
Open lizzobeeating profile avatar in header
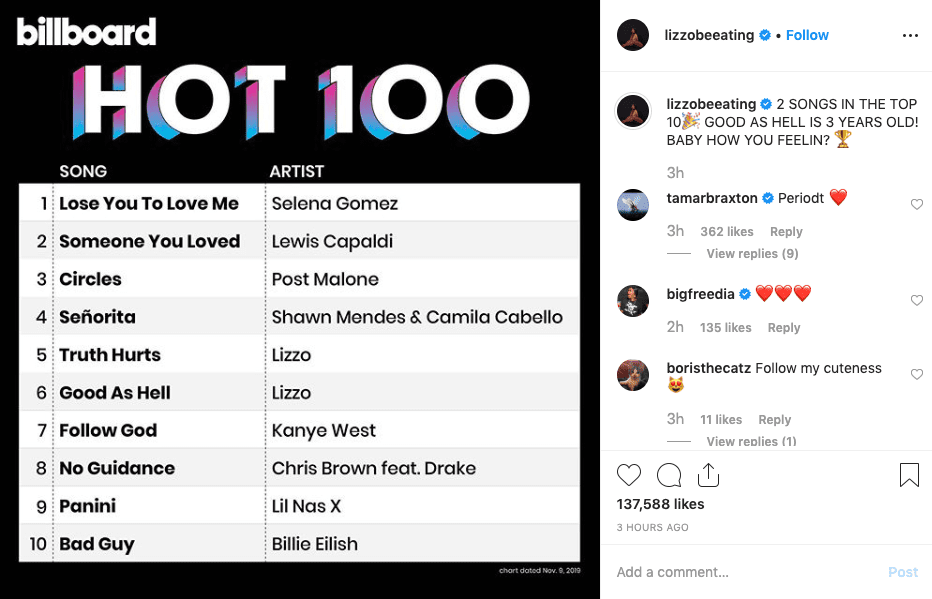point(632,35)
